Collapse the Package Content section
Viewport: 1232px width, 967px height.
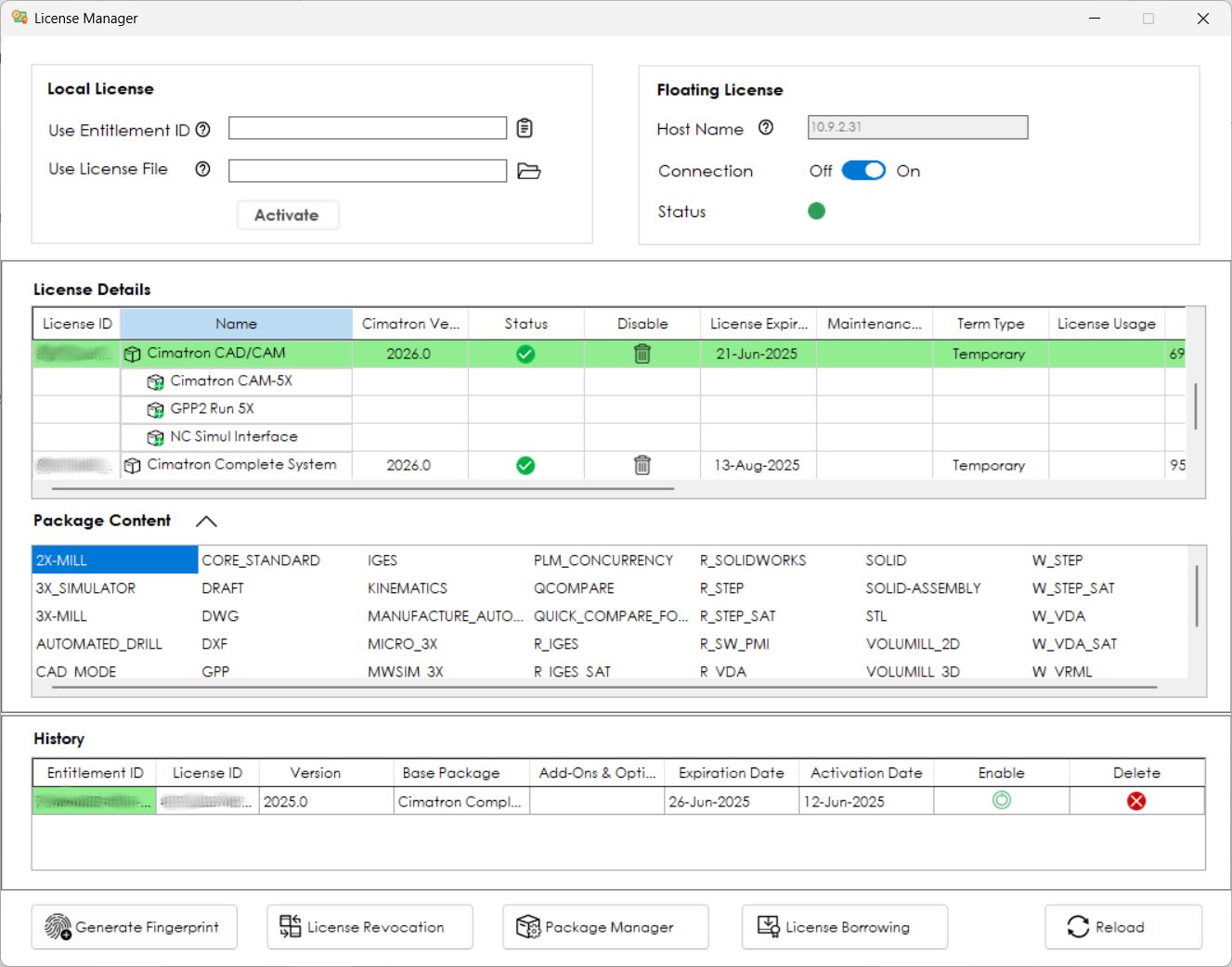(207, 522)
